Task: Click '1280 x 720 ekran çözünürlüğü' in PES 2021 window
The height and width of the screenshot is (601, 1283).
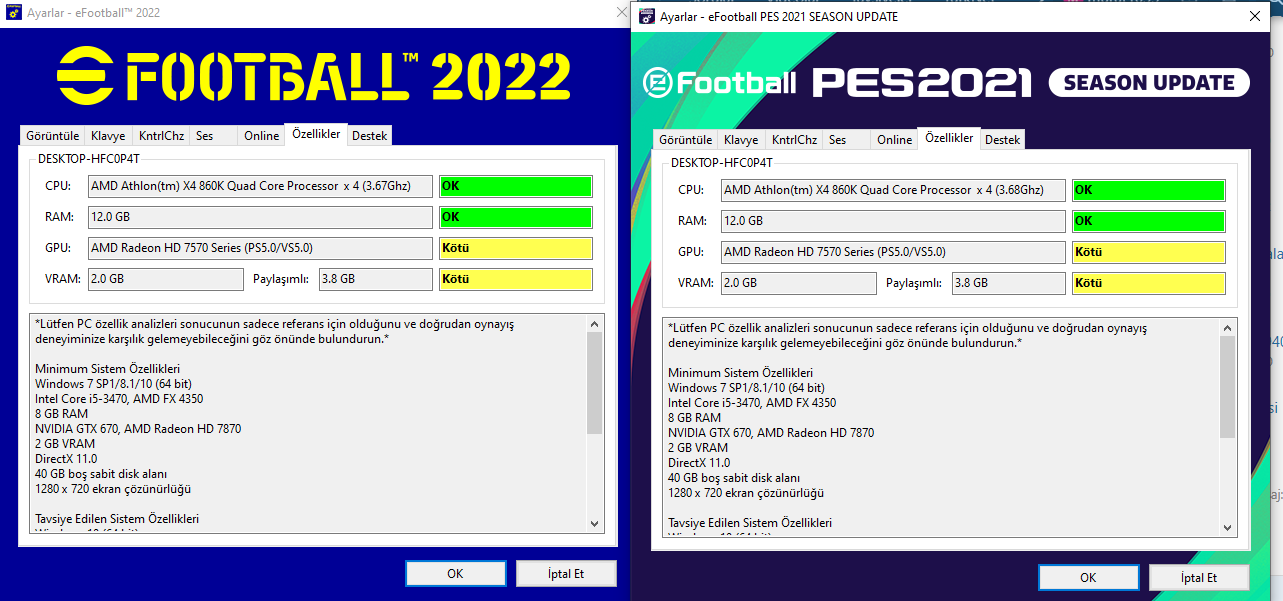Action: (x=746, y=493)
